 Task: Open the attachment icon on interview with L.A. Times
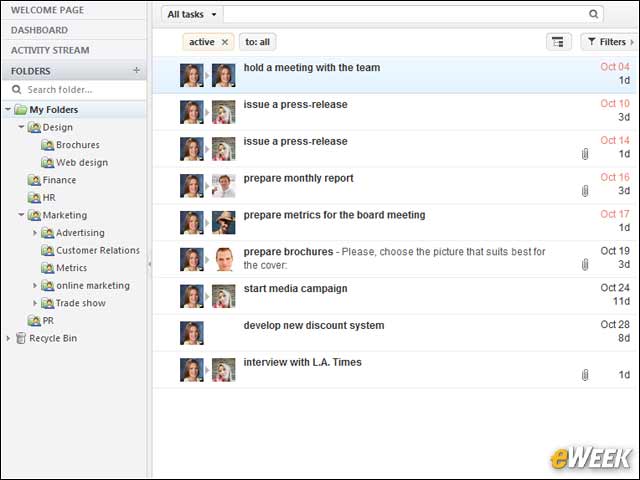pyautogui.click(x=585, y=375)
